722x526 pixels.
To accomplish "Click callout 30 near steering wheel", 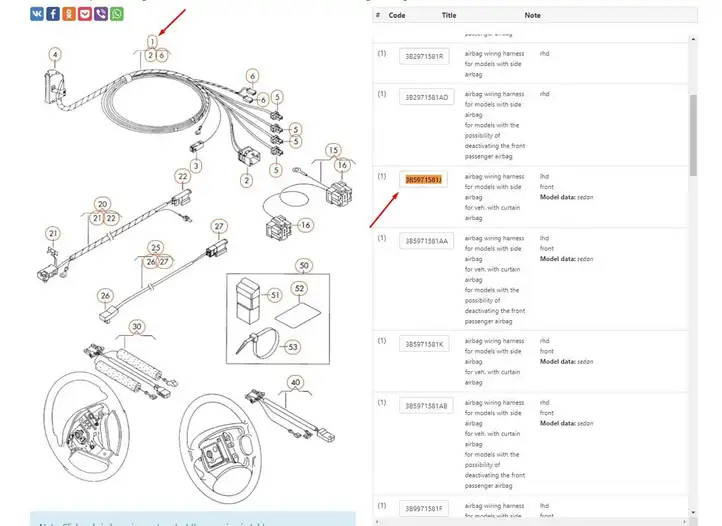I will 137,326.
